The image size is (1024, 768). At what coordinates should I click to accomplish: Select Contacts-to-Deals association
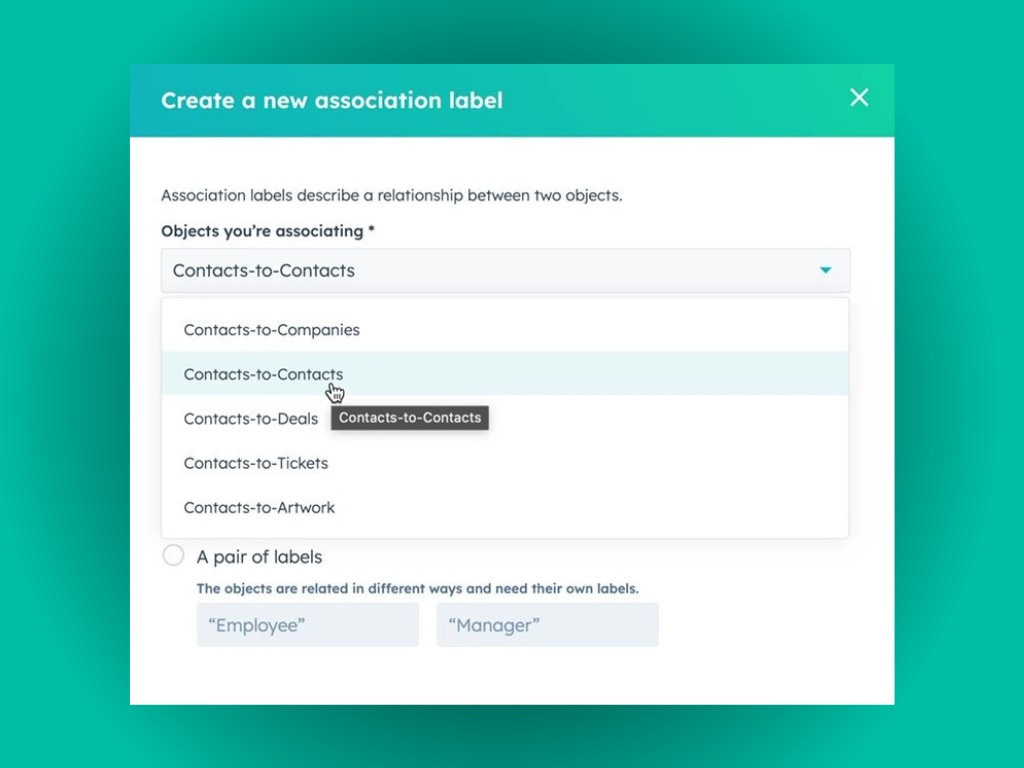250,419
